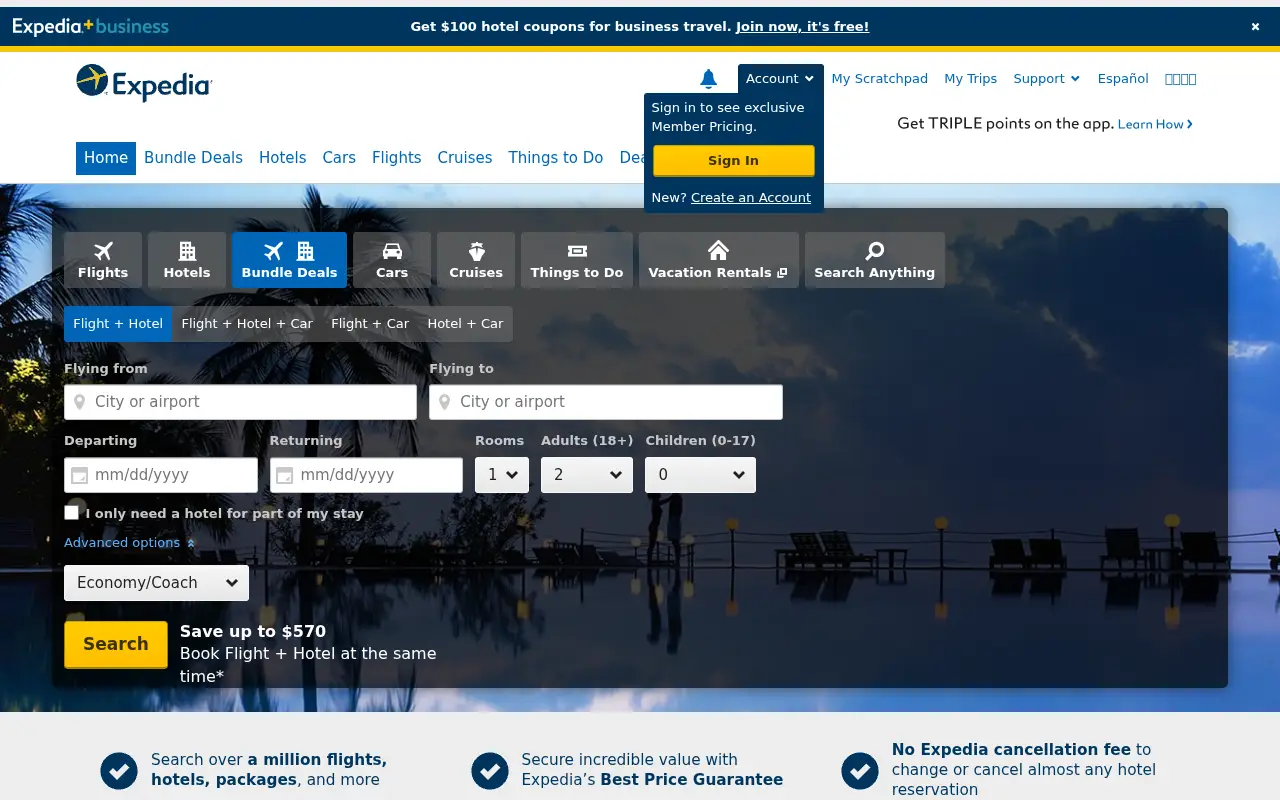The image size is (1280, 800).
Task: Select the Cars tab icon
Action: click(392, 250)
